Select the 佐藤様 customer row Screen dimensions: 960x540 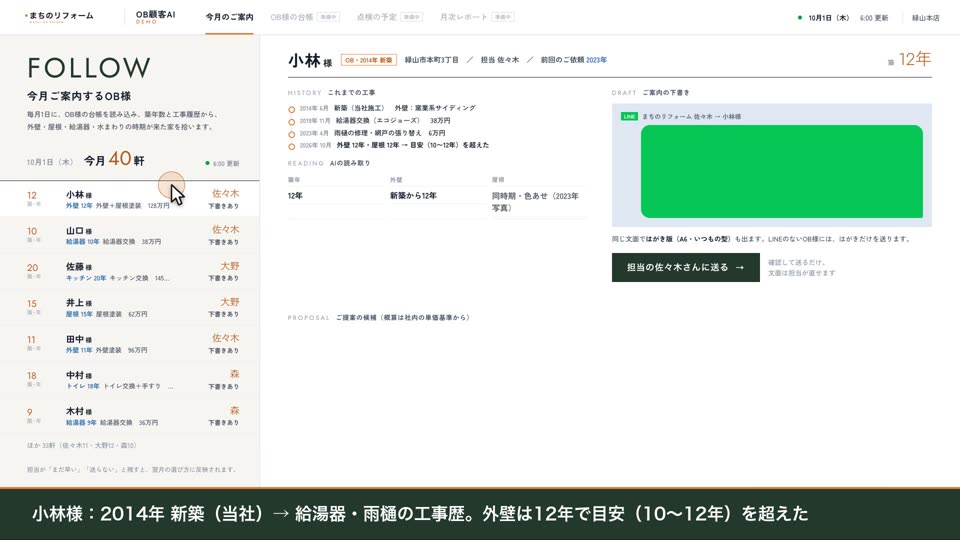[x=130, y=271]
